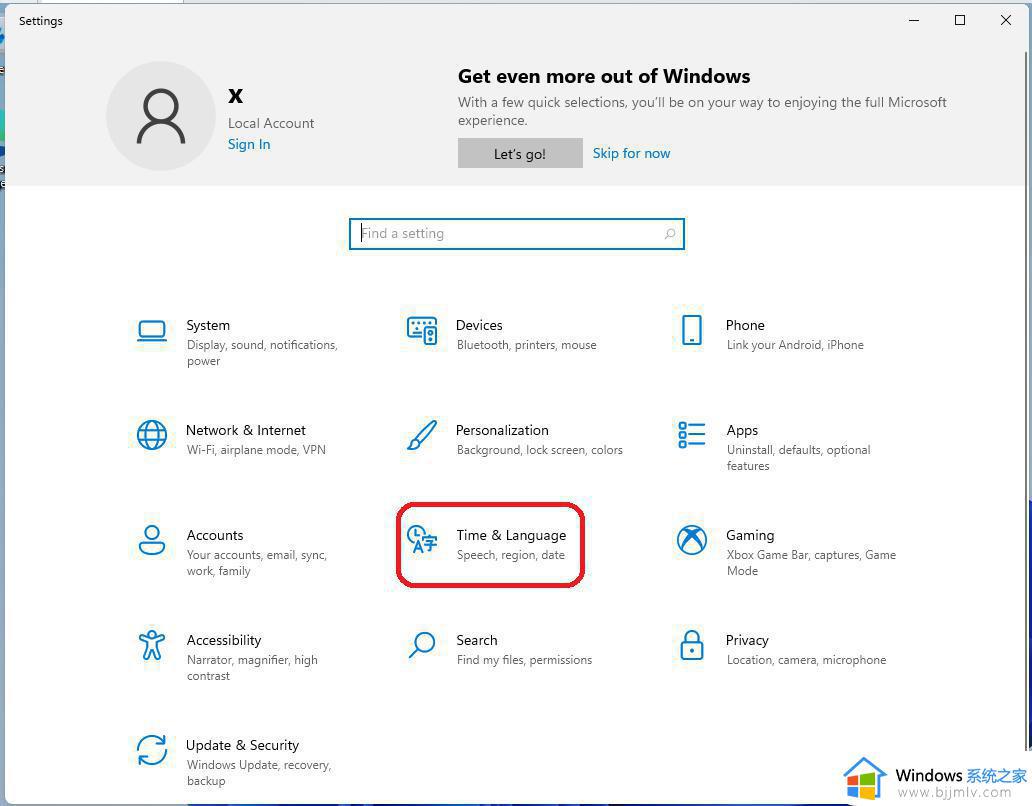Image resolution: width=1032 pixels, height=806 pixels.
Task: Click the magnifier in the search box
Action: (669, 234)
